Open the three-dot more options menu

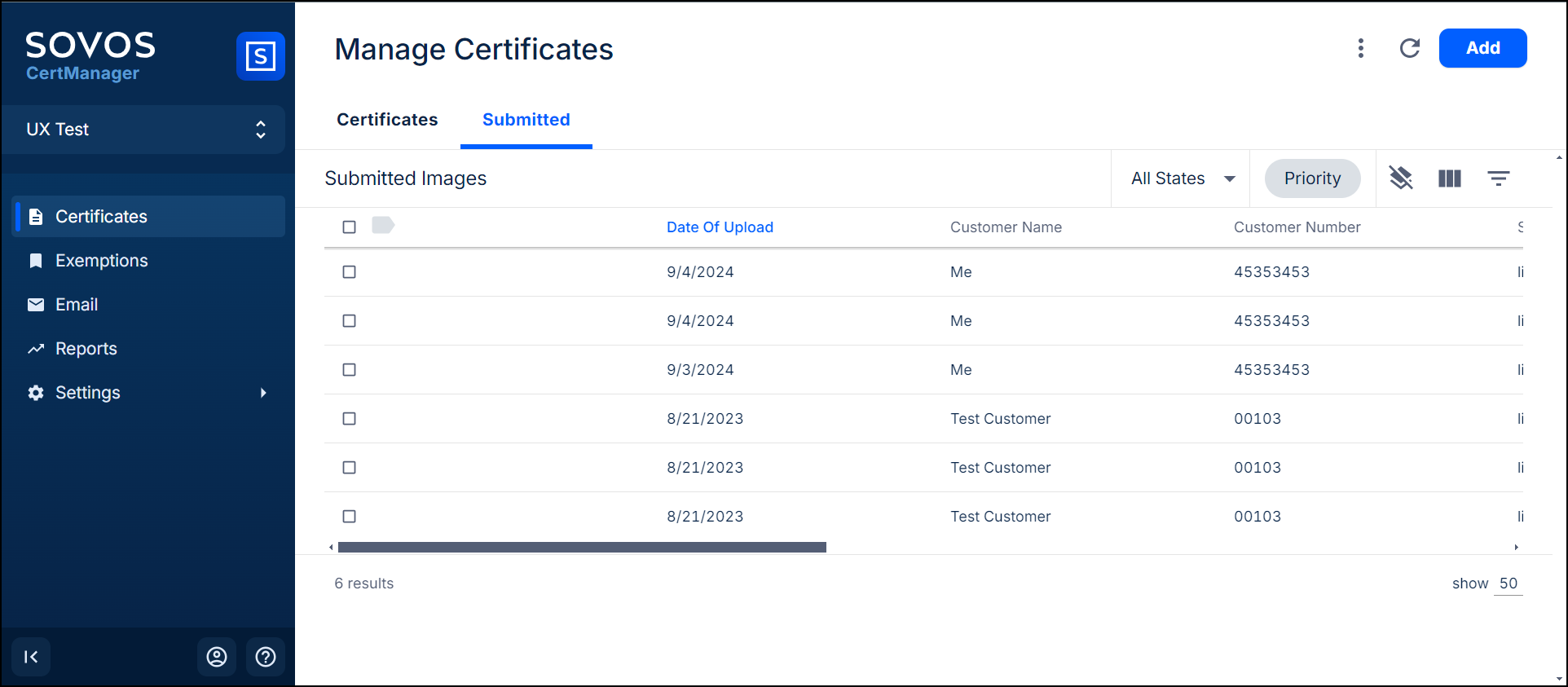pyautogui.click(x=1360, y=48)
